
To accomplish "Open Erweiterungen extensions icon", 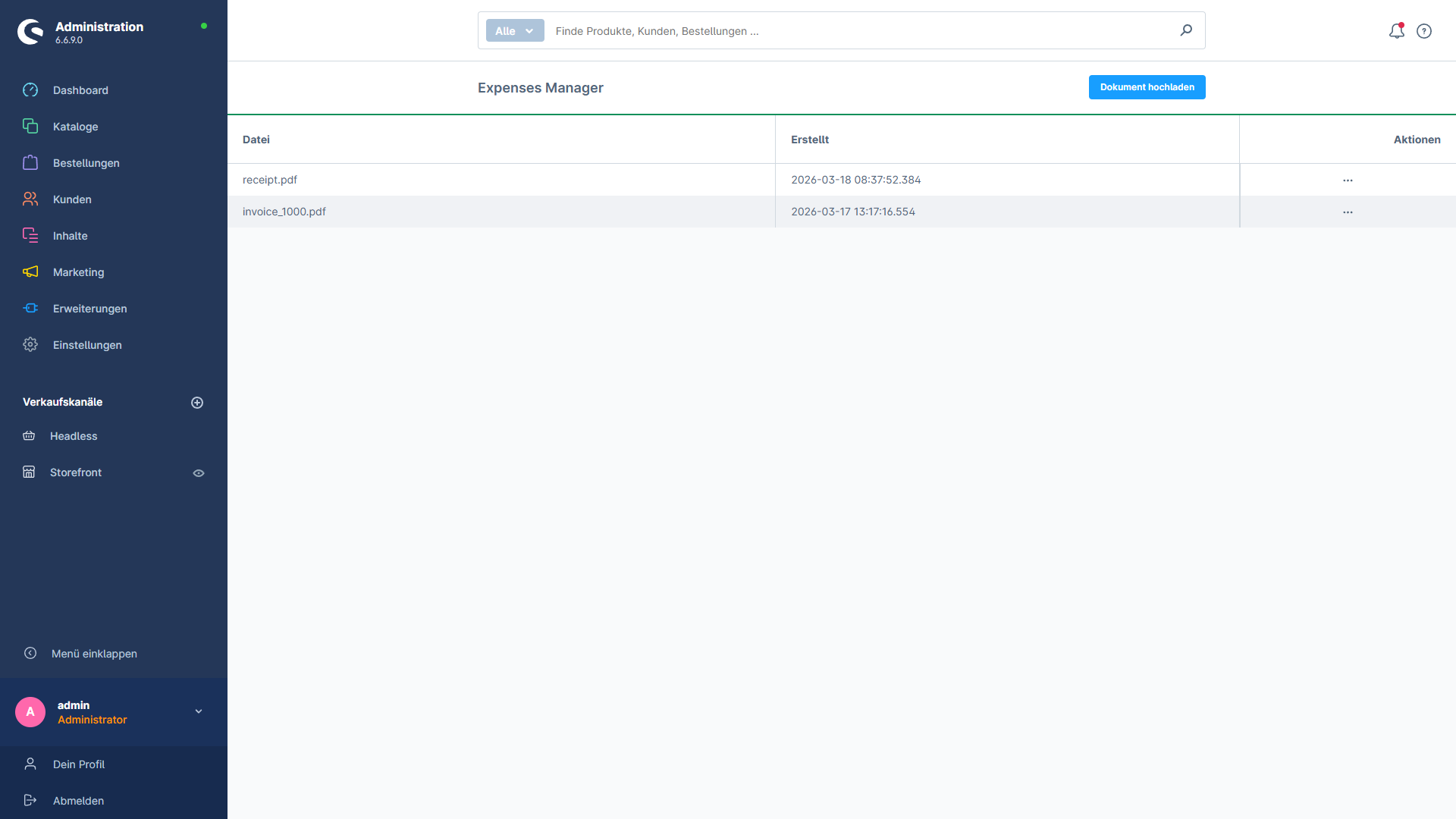I will pyautogui.click(x=30, y=308).
